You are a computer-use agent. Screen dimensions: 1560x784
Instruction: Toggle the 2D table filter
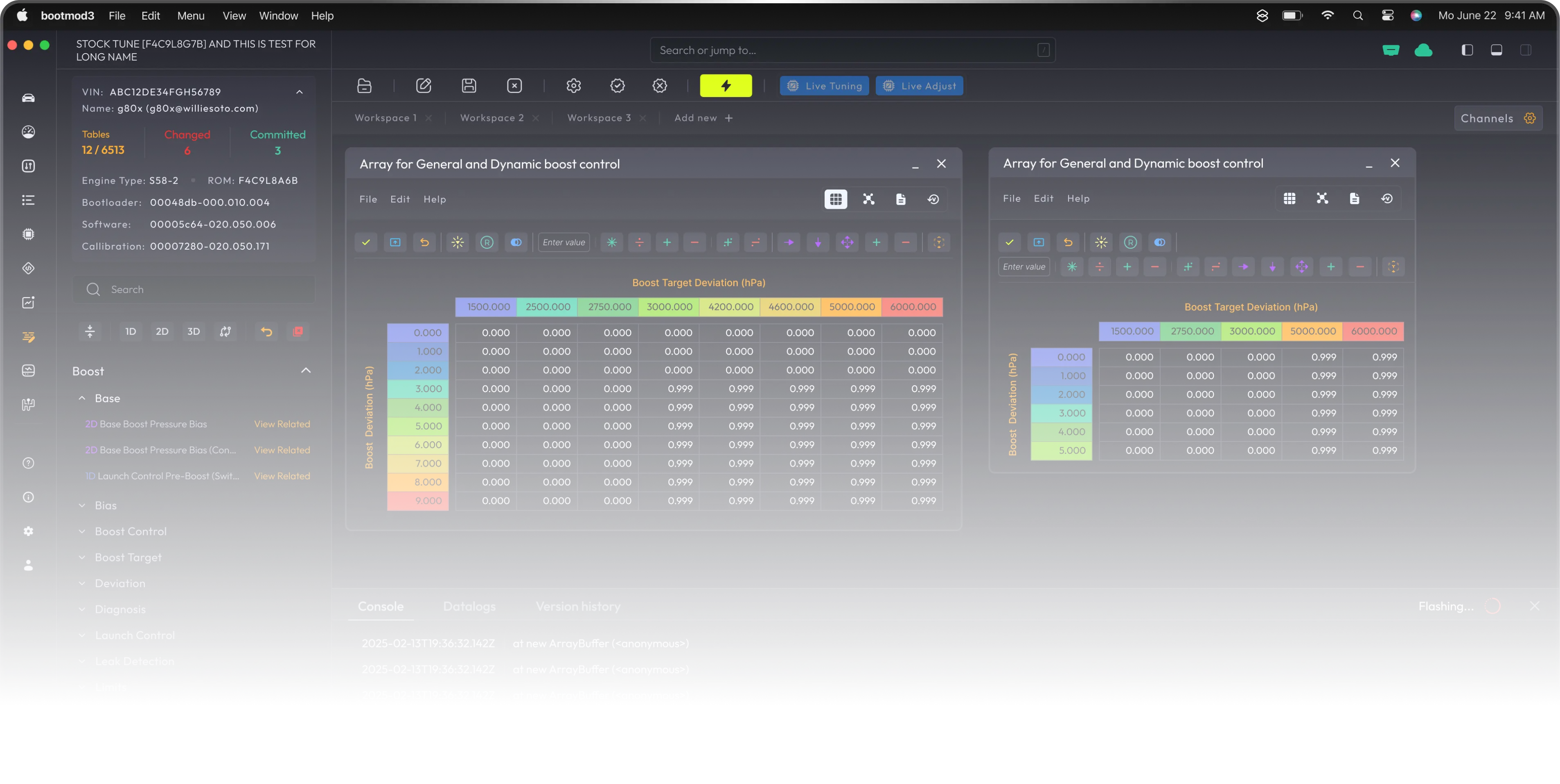point(162,331)
